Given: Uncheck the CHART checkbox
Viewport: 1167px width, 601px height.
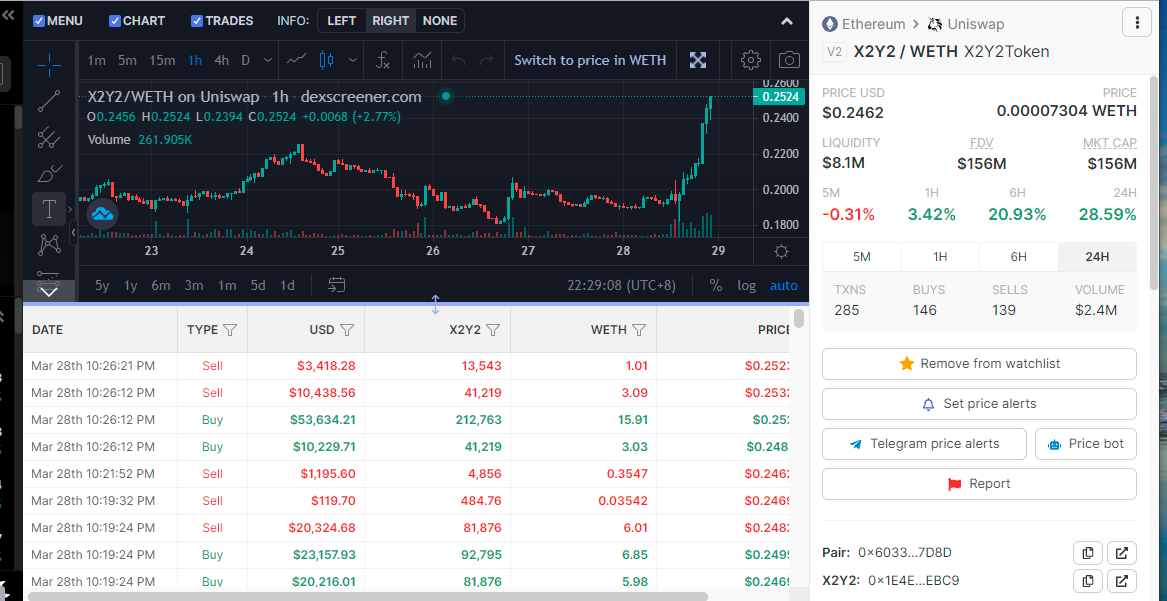Looking at the screenshot, I should pyautogui.click(x=115, y=21).
